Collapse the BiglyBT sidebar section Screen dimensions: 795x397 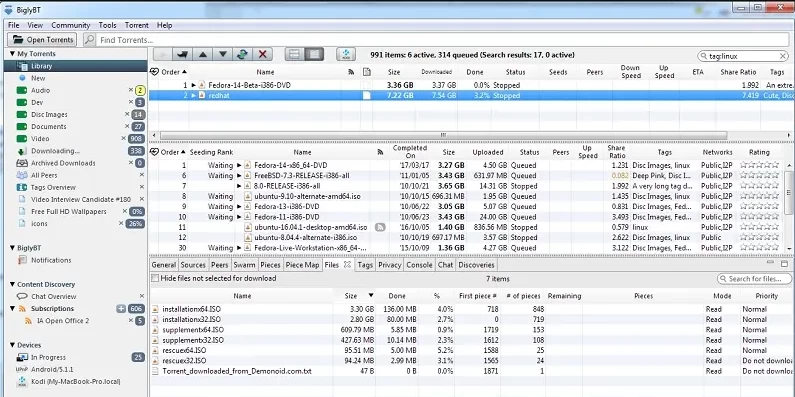(12, 248)
